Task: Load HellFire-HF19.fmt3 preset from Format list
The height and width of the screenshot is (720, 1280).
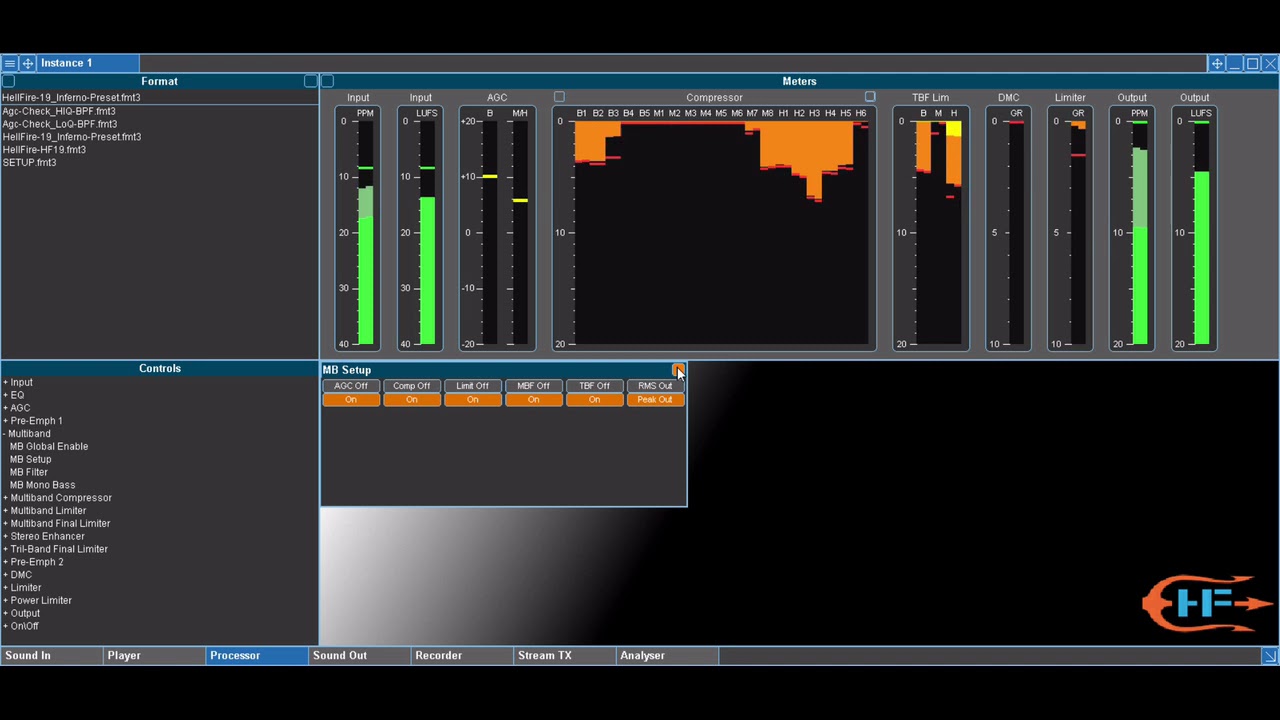Action: pyautogui.click(x=44, y=150)
